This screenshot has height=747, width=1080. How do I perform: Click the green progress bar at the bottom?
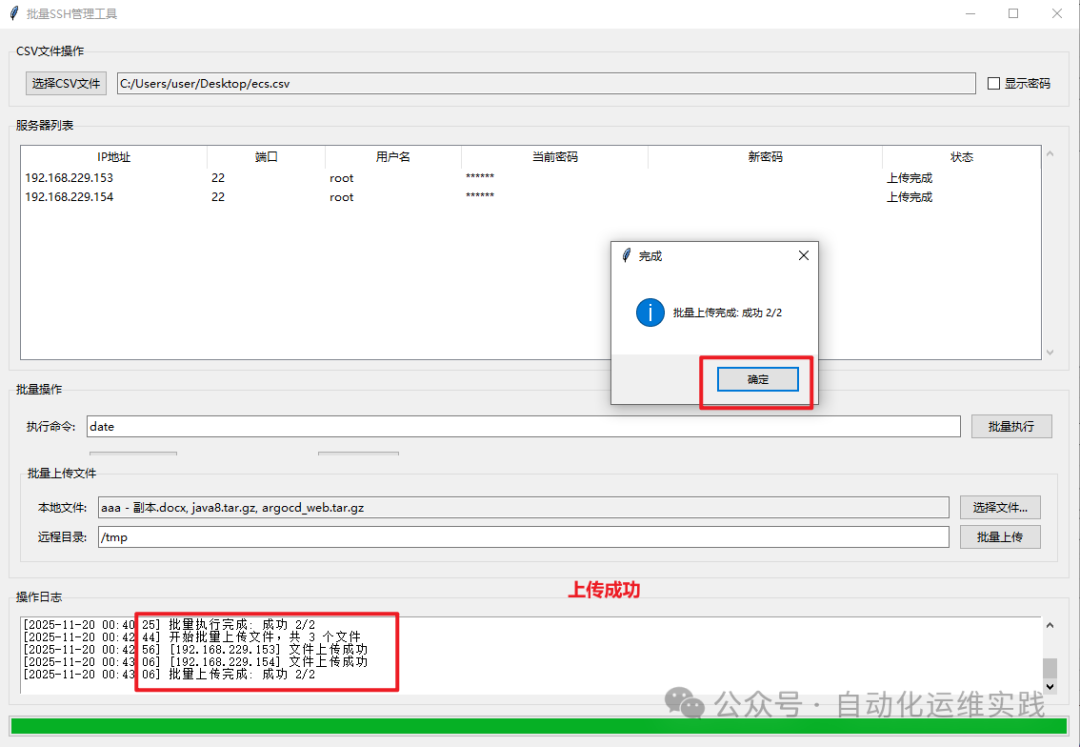click(539, 726)
